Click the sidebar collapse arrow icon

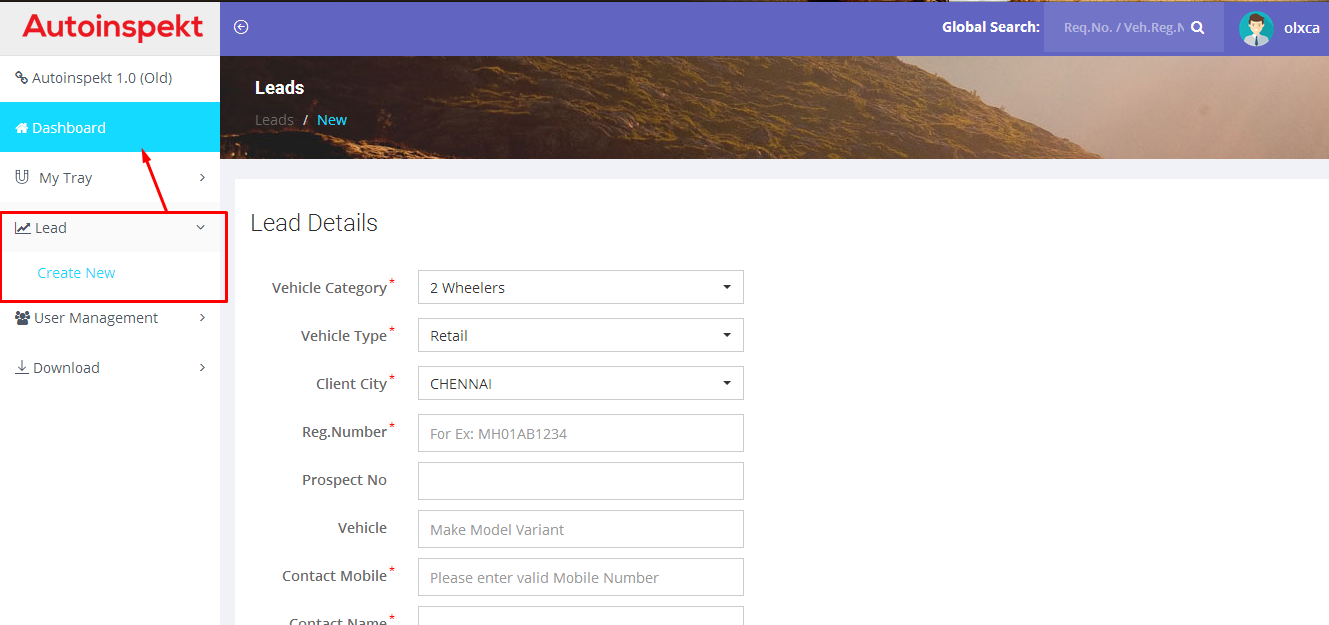241,27
